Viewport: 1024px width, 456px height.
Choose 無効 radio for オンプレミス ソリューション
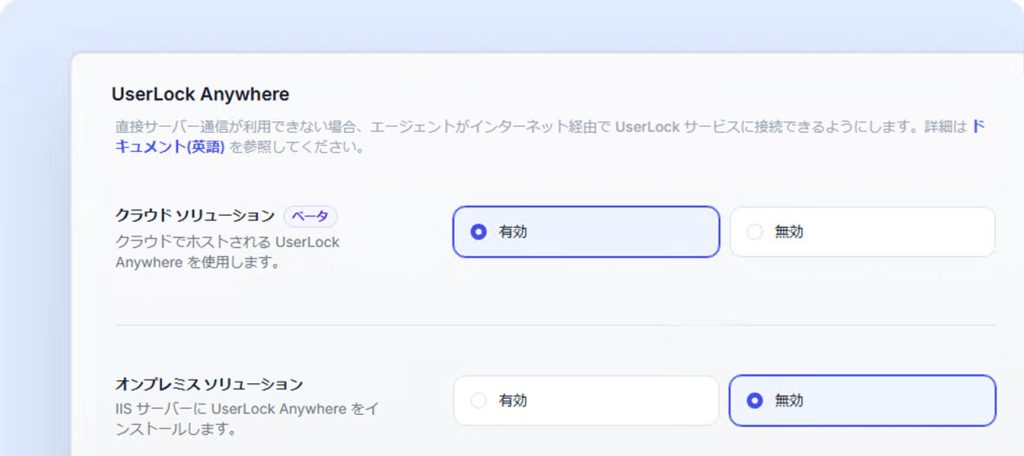tap(862, 400)
